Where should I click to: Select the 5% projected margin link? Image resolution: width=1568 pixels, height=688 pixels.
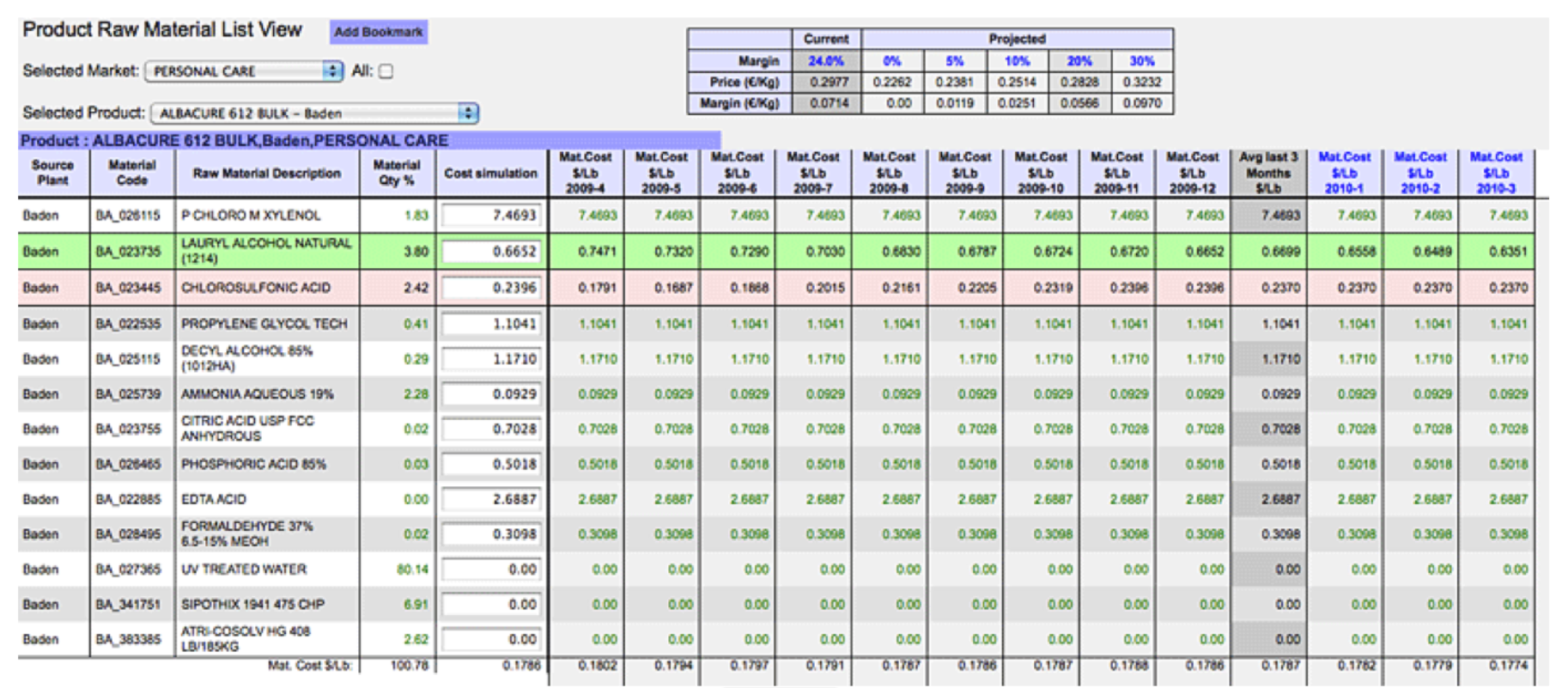[x=955, y=61]
